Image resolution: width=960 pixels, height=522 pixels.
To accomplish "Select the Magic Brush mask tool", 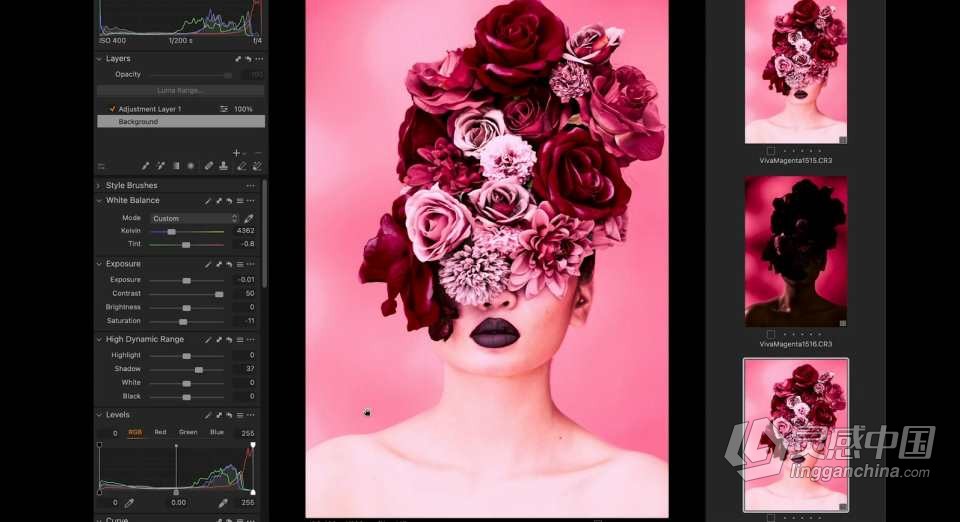I will (160, 166).
